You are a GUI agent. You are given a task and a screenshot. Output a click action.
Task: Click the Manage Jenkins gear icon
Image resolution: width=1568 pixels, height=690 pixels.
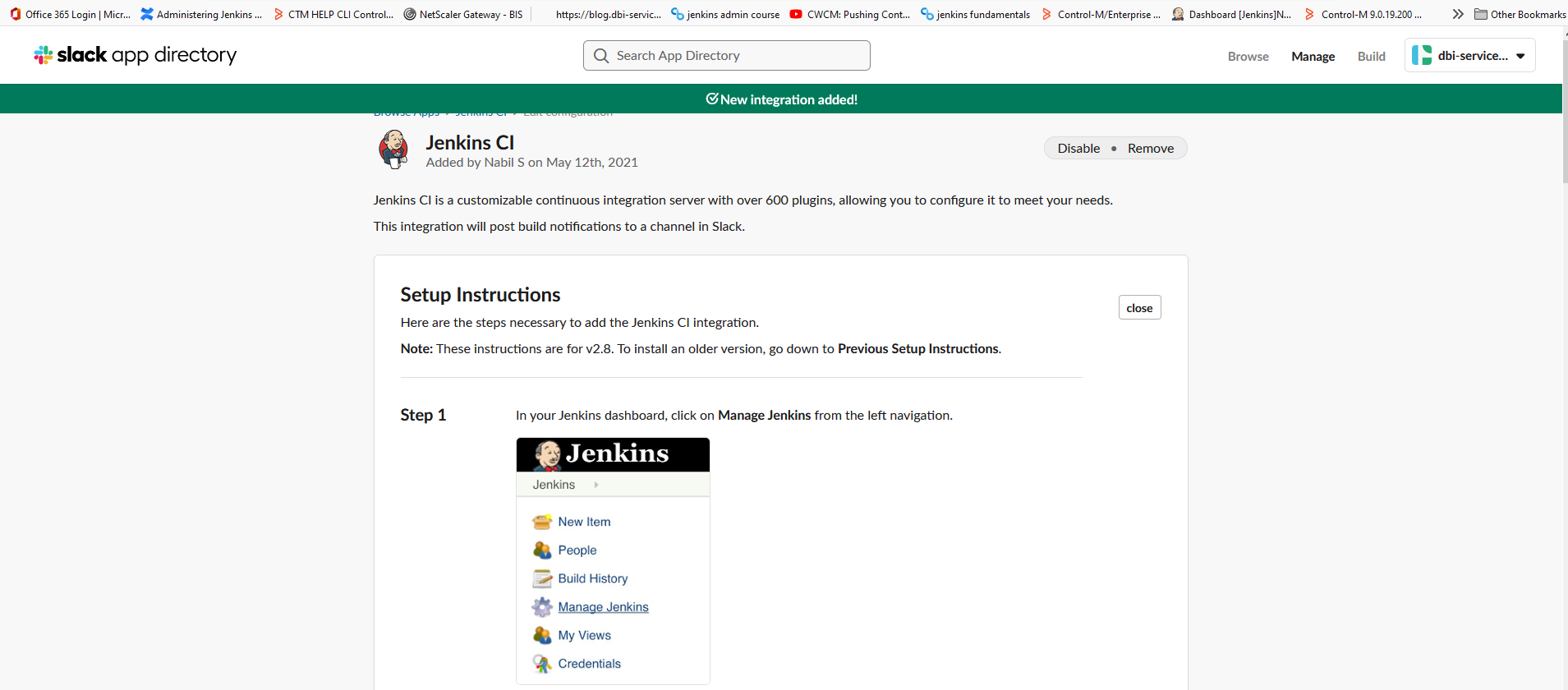(542, 607)
